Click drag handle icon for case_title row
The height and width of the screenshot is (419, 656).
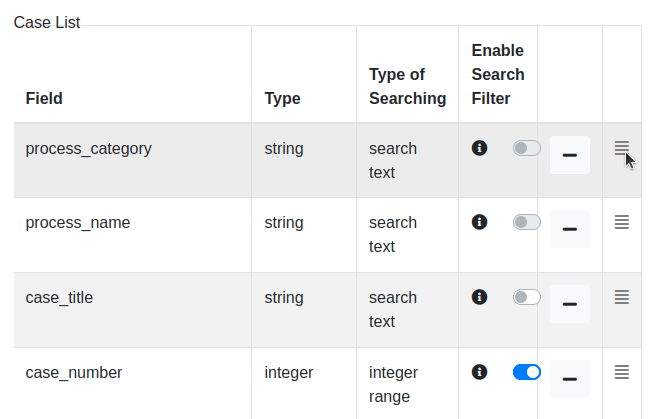click(x=621, y=297)
